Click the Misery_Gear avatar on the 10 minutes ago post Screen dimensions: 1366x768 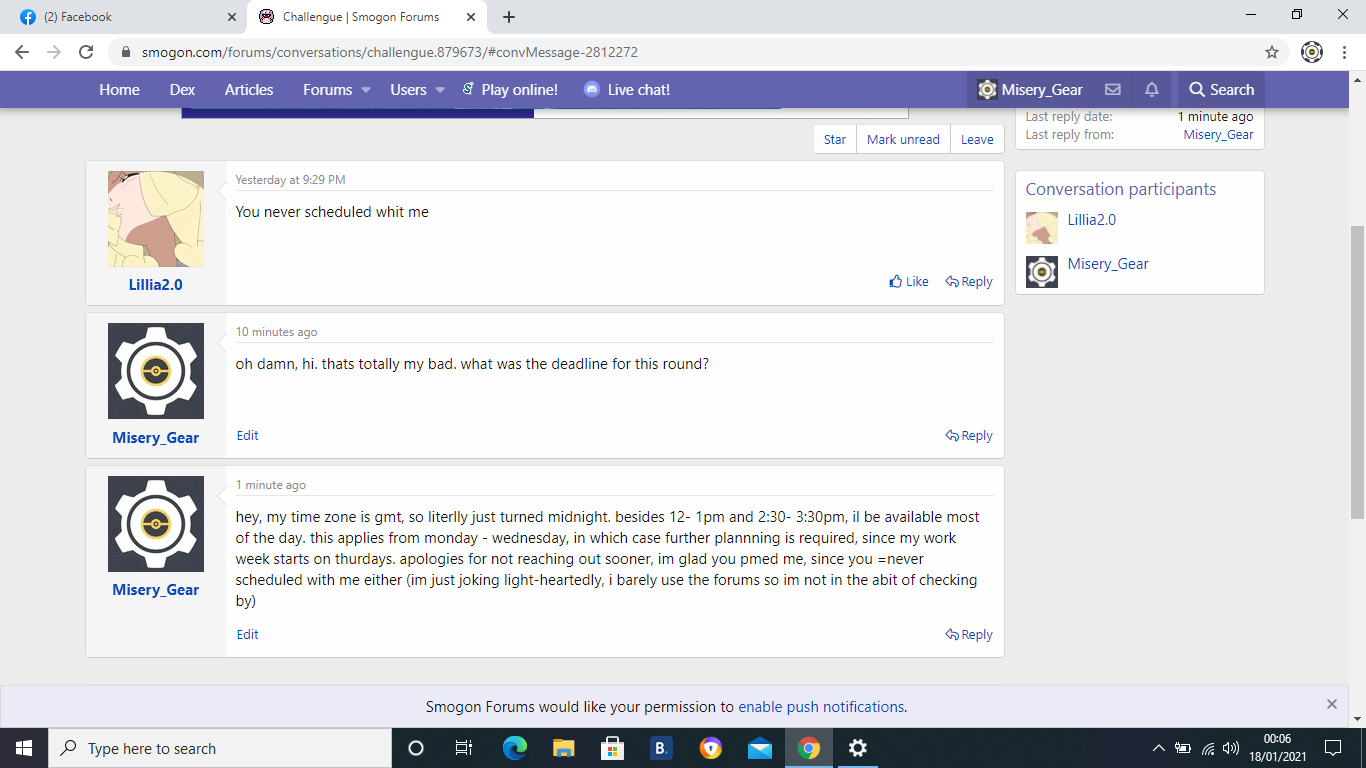(156, 371)
